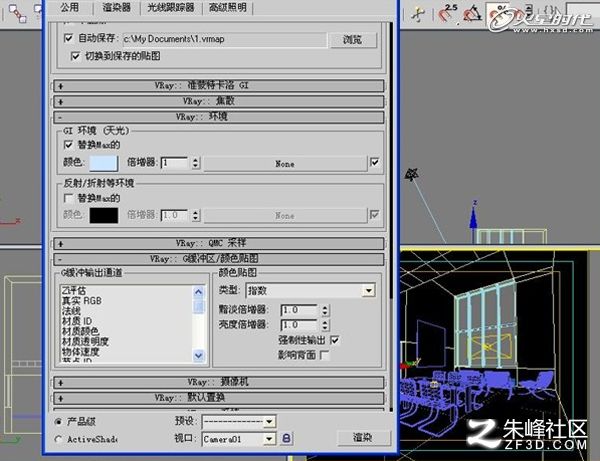Select 材质 ID in the channel list
Screen dimensions: 600x461
[77, 321]
